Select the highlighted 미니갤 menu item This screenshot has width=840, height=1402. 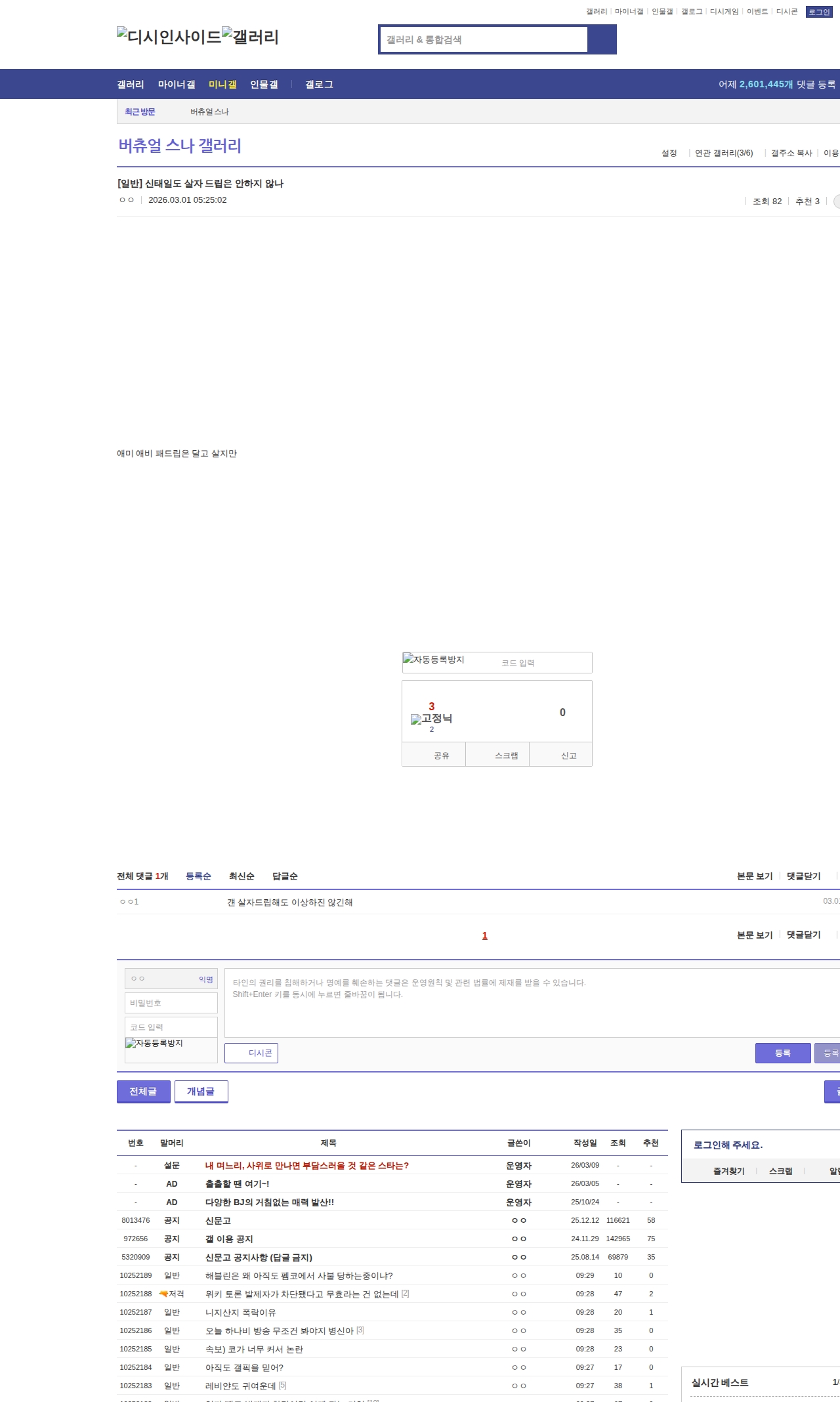tap(222, 84)
